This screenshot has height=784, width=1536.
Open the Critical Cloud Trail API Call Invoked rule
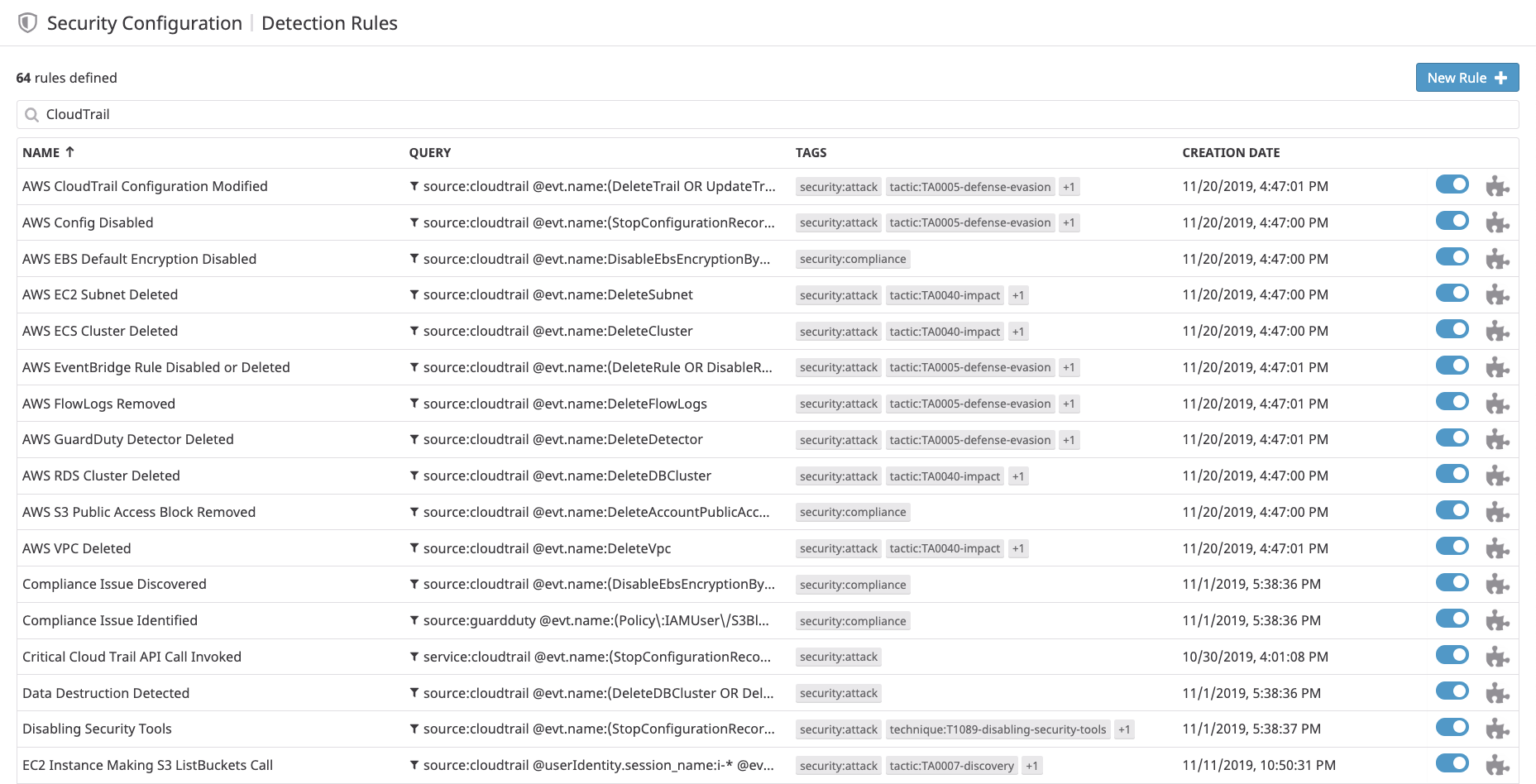click(x=132, y=657)
